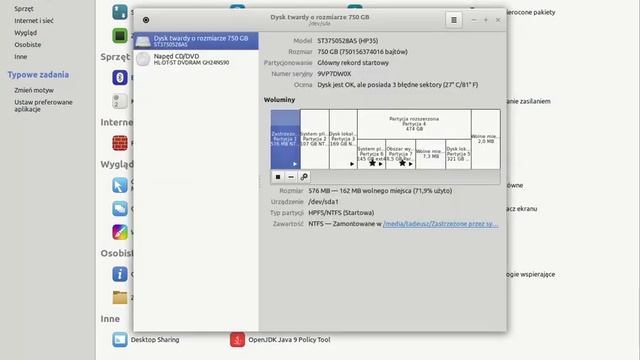Open Wygląd category in the sidebar

click(x=25, y=33)
